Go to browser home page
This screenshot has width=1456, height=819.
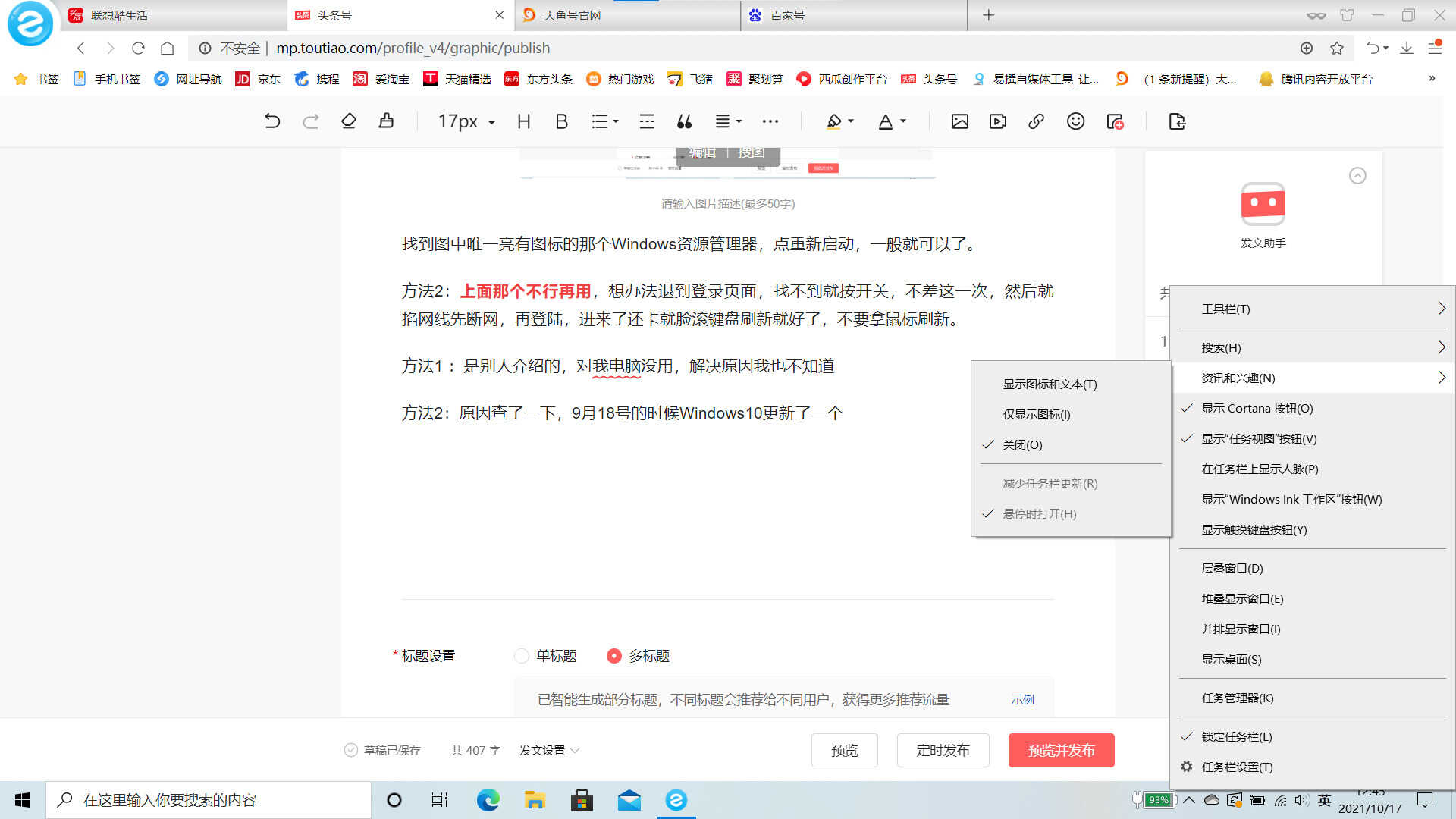pyautogui.click(x=167, y=49)
